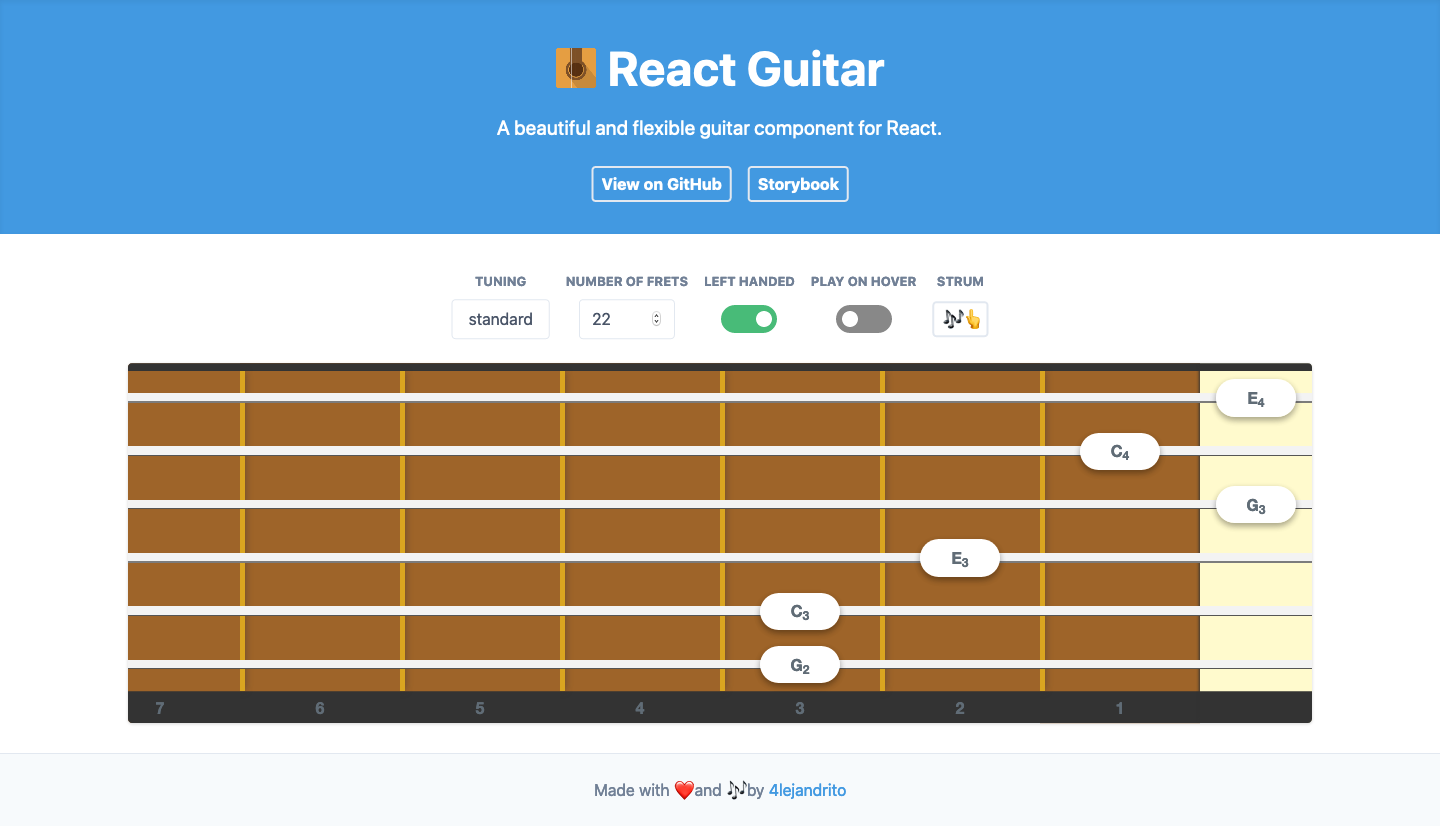Viewport: 1440px width, 826px height.
Task: Click the musical notes emoji in the footer
Action: click(739, 789)
